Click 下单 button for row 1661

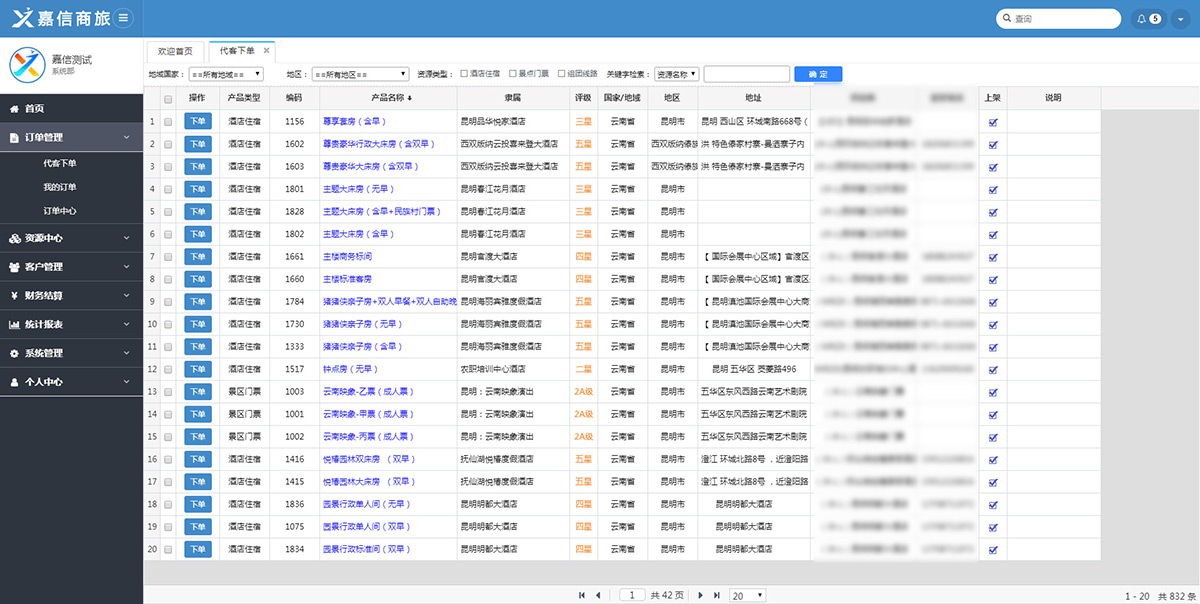click(x=198, y=256)
